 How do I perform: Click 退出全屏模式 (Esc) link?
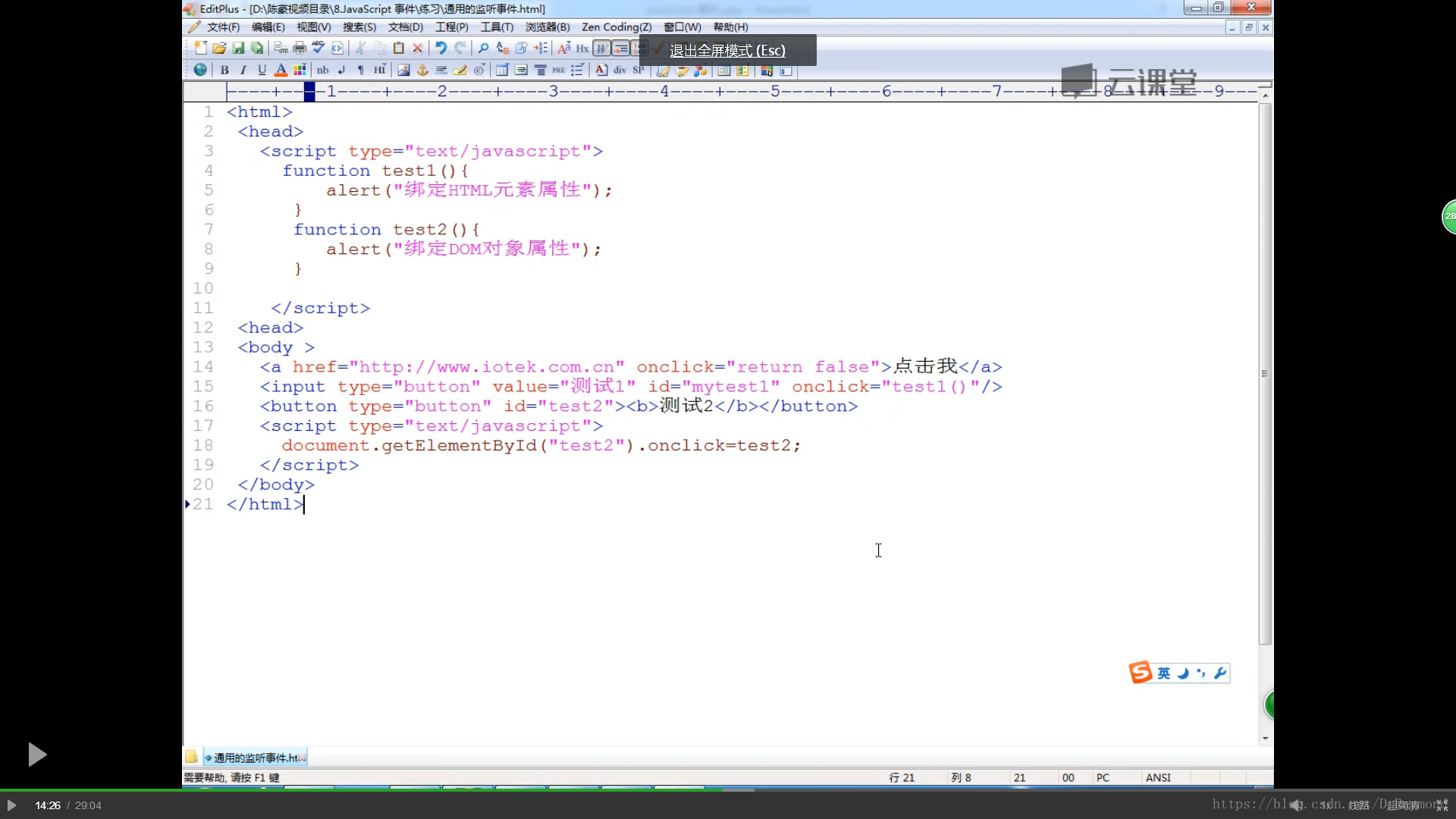coord(727,51)
